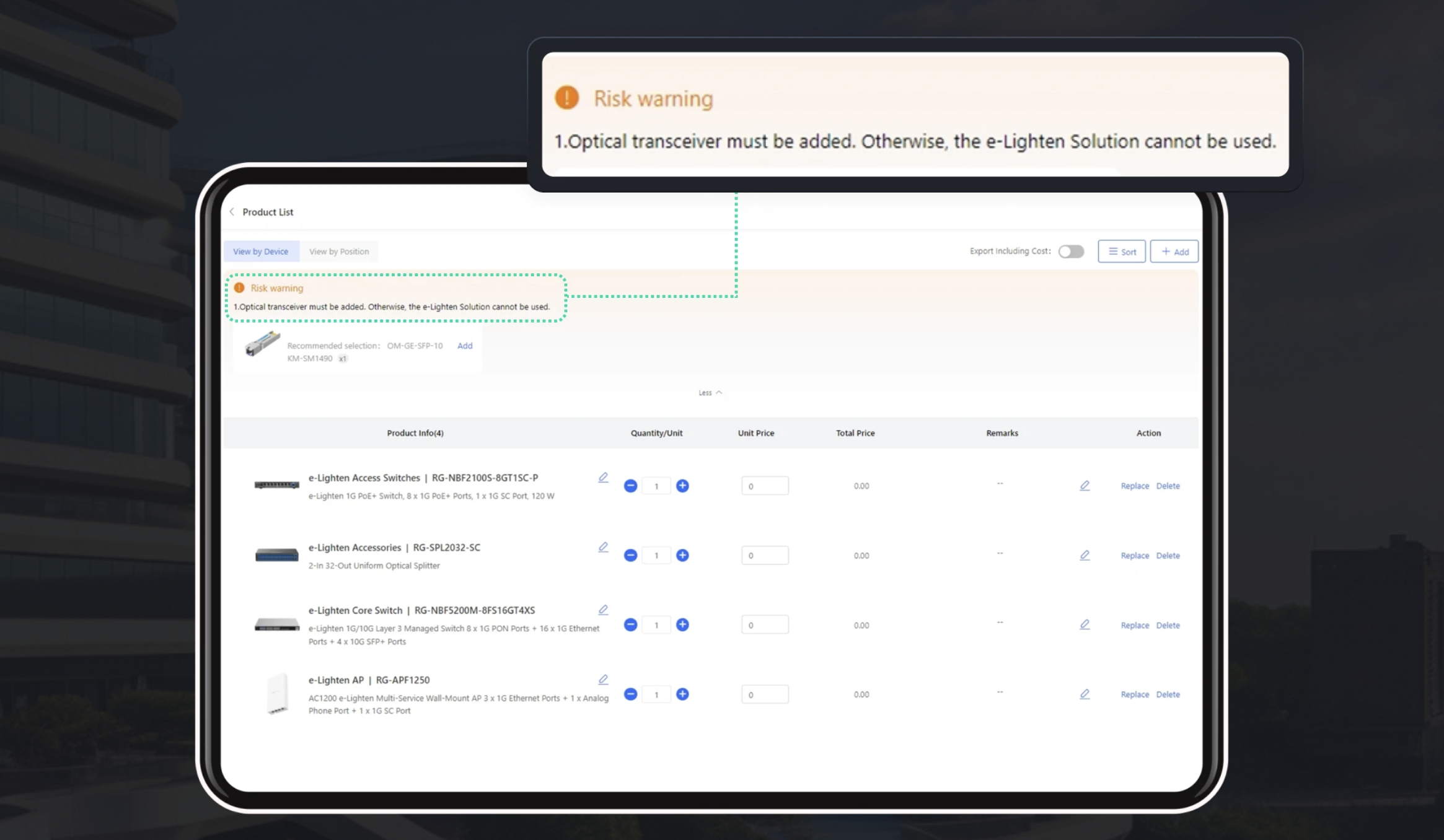Viewport: 1444px width, 840px height.
Task: Click edit pencil next to RG-SPL2032-SC
Action: click(603, 547)
